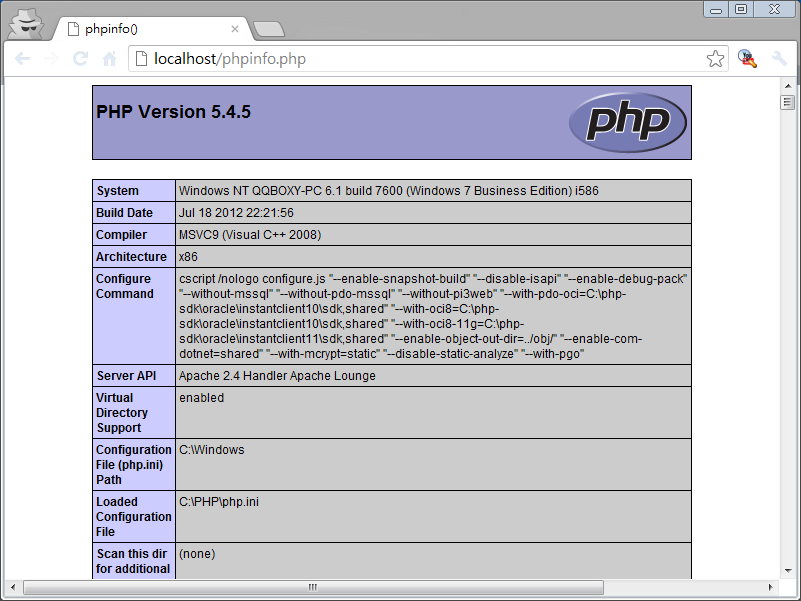This screenshot has height=601, width=801.
Task: Click the (none) value
Action: [197, 554]
